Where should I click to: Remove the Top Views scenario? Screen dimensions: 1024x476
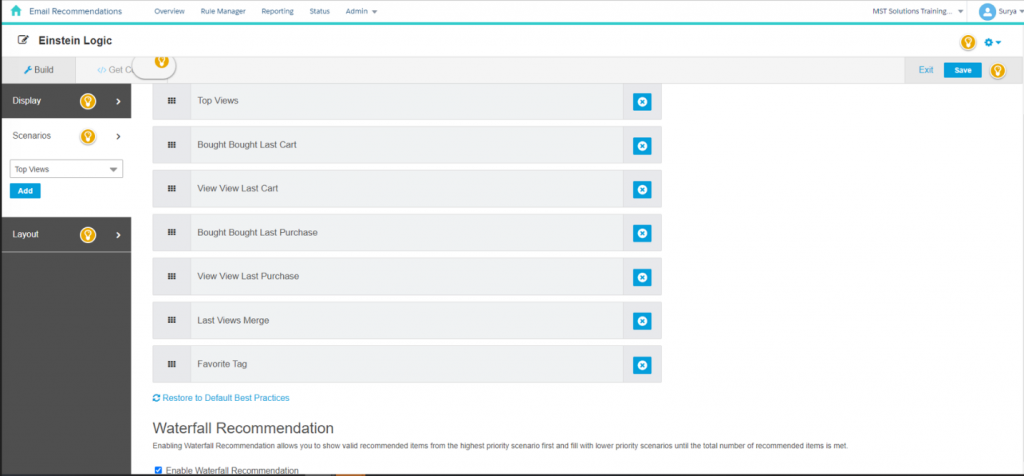tap(642, 102)
